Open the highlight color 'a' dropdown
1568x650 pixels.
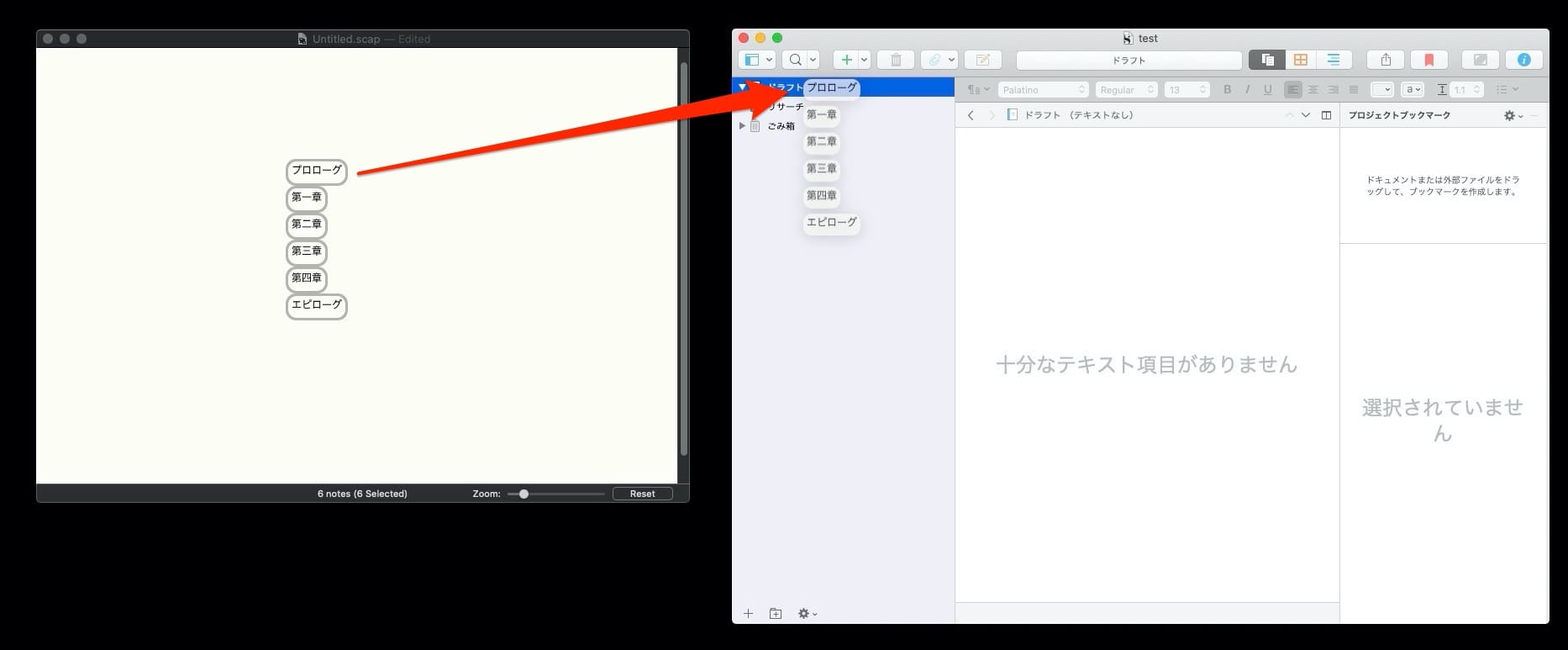pos(1413,89)
